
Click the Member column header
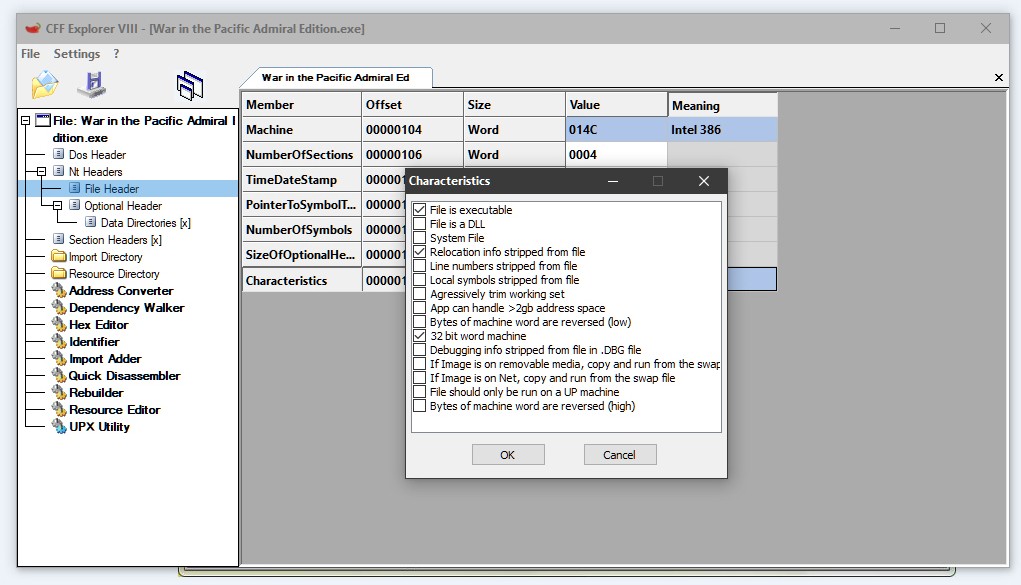301,104
